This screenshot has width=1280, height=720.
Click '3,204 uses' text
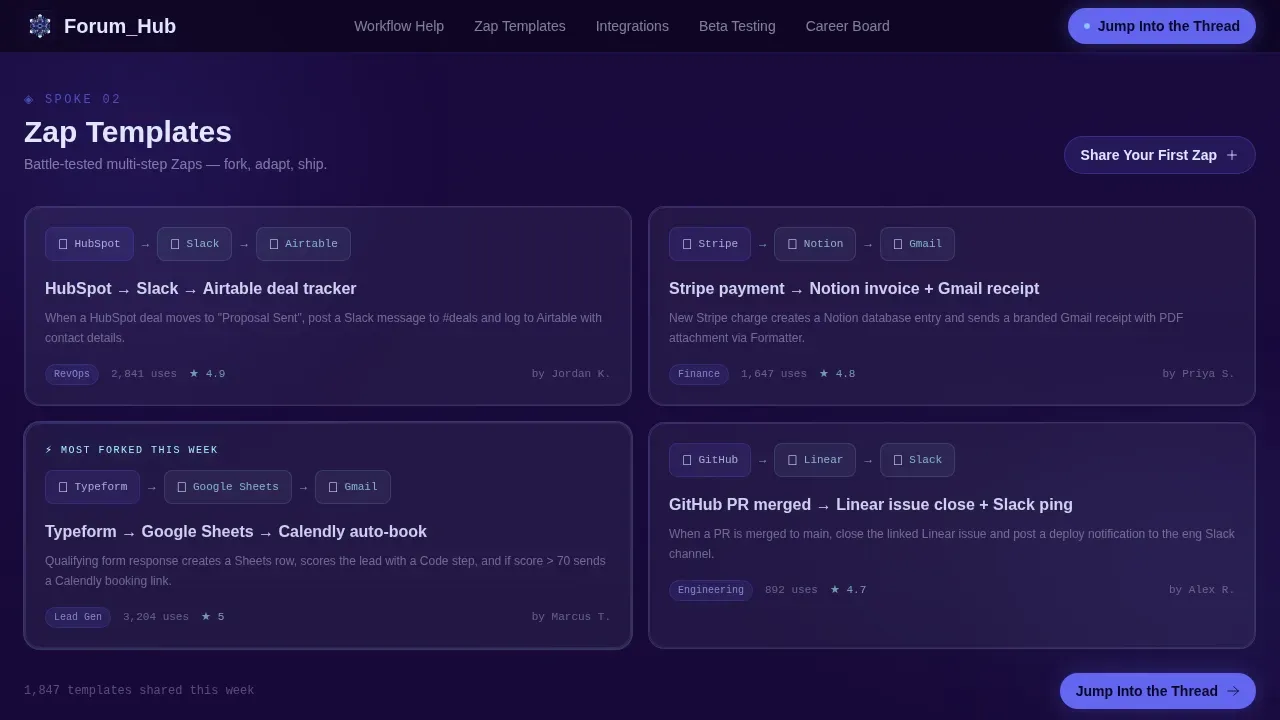[x=156, y=617]
